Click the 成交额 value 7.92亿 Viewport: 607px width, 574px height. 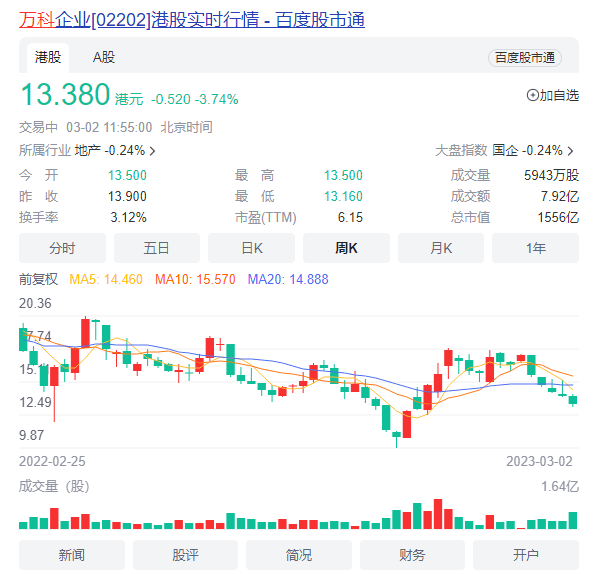560,196
